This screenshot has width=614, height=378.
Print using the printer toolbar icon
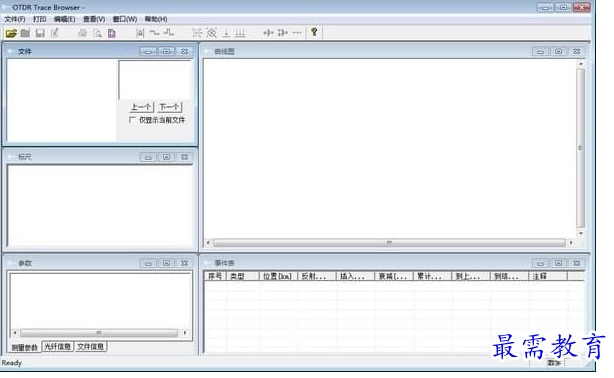coord(82,33)
